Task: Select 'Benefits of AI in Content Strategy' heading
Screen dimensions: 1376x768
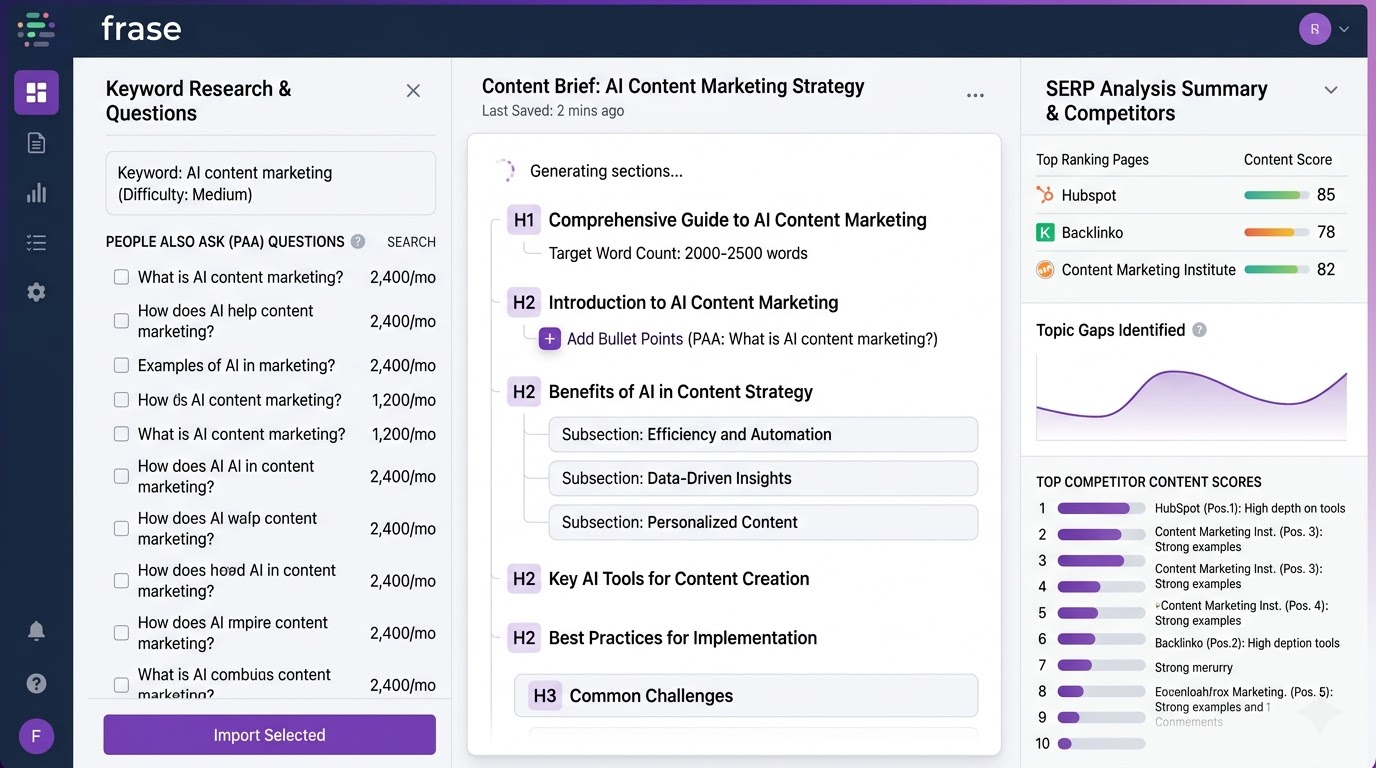Action: click(680, 392)
